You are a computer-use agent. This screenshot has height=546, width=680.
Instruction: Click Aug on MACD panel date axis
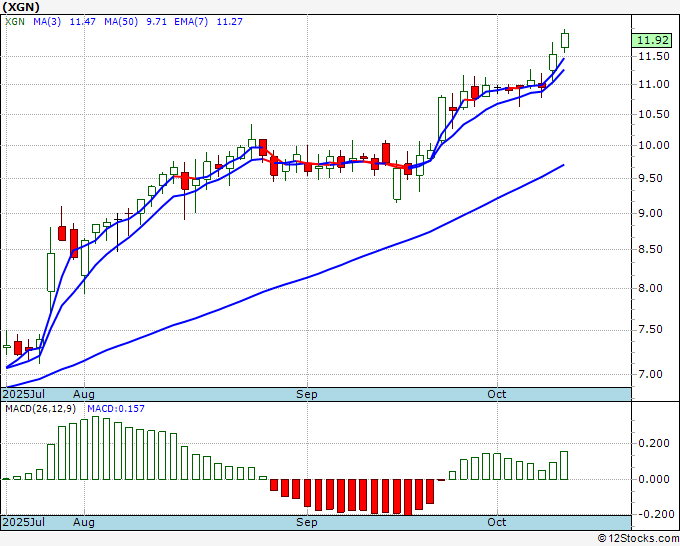point(84,522)
